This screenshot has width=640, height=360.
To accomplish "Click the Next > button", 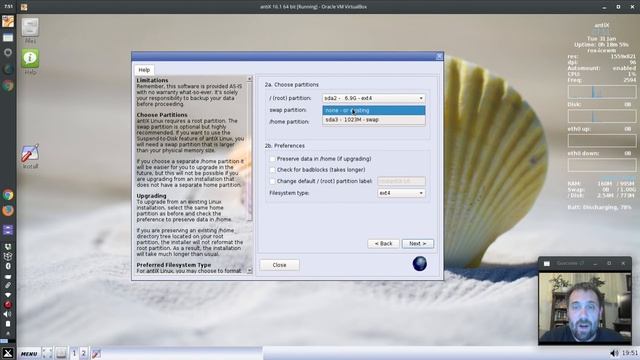I will tap(418, 244).
